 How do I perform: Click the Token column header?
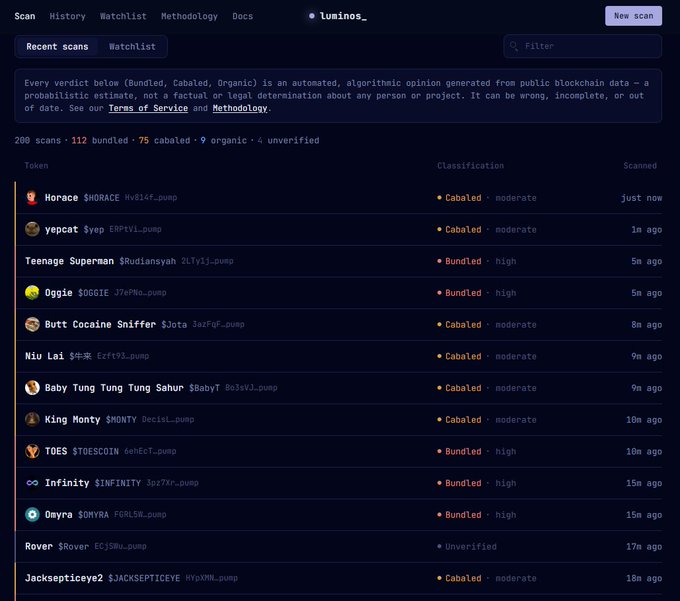[36, 166]
